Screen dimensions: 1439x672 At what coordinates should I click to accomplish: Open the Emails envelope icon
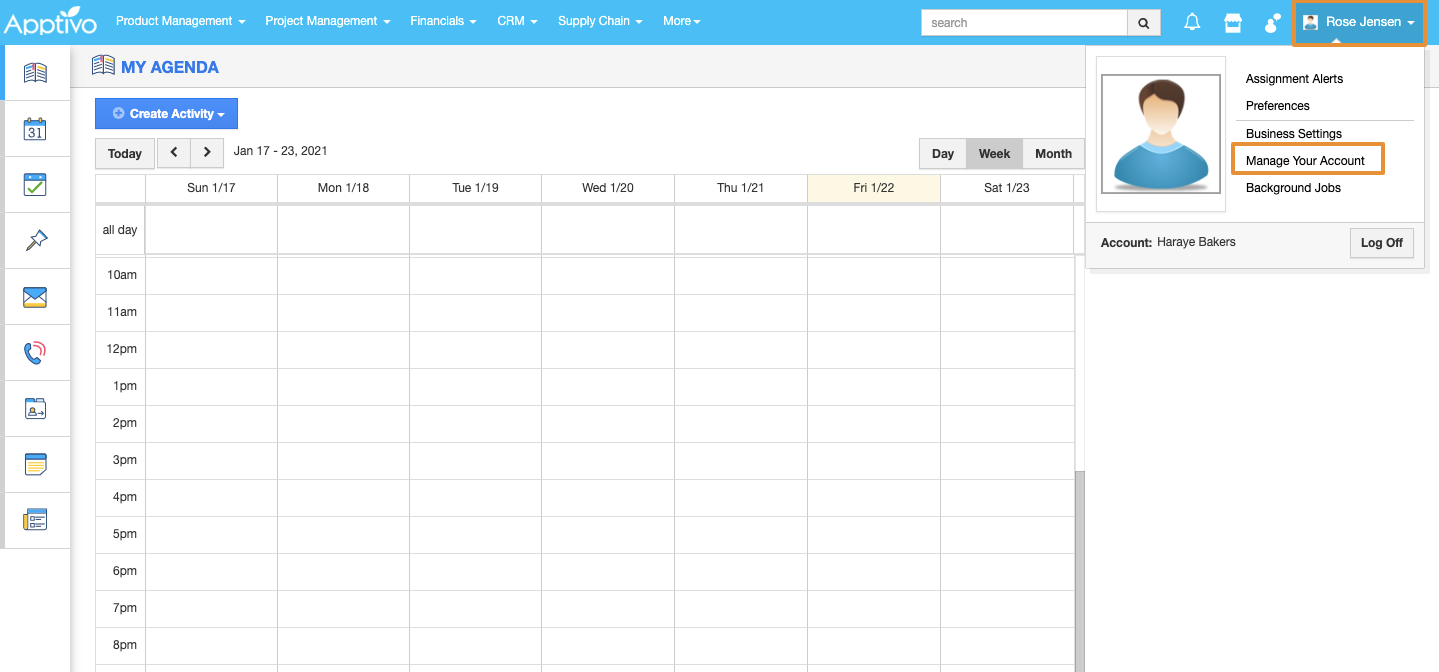click(x=35, y=297)
